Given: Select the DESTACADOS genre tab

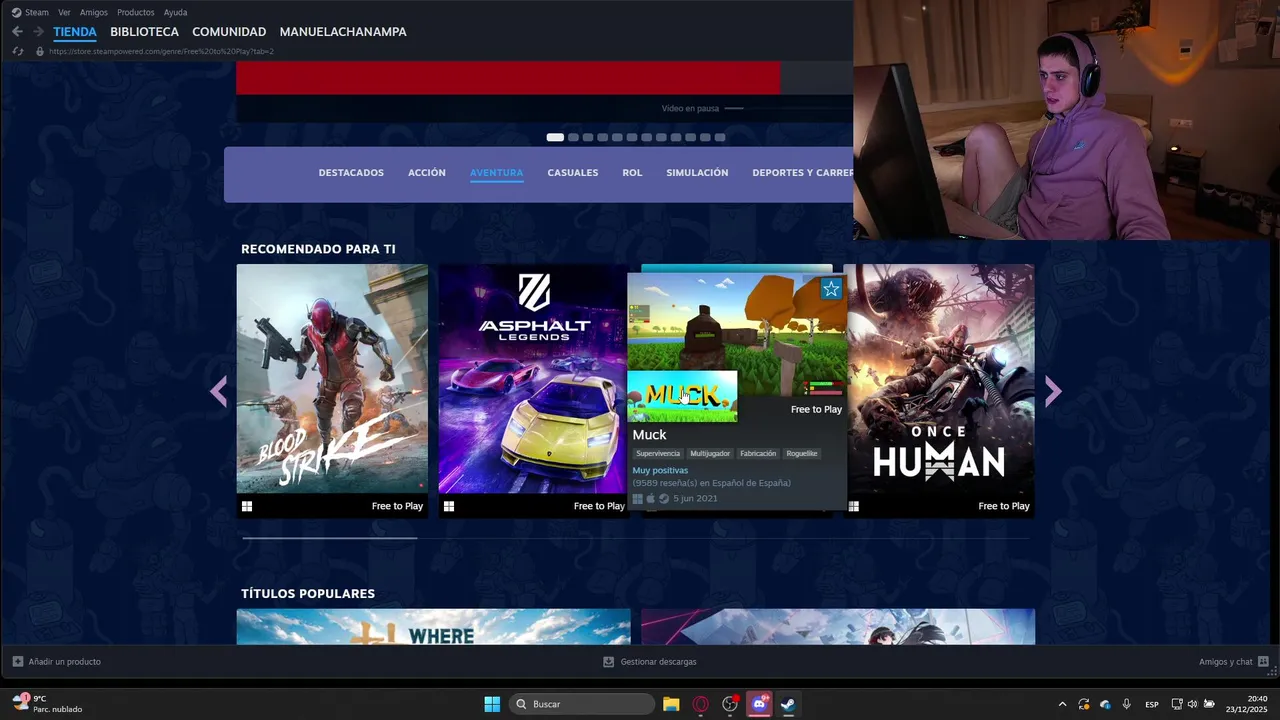Looking at the screenshot, I should 351,173.
